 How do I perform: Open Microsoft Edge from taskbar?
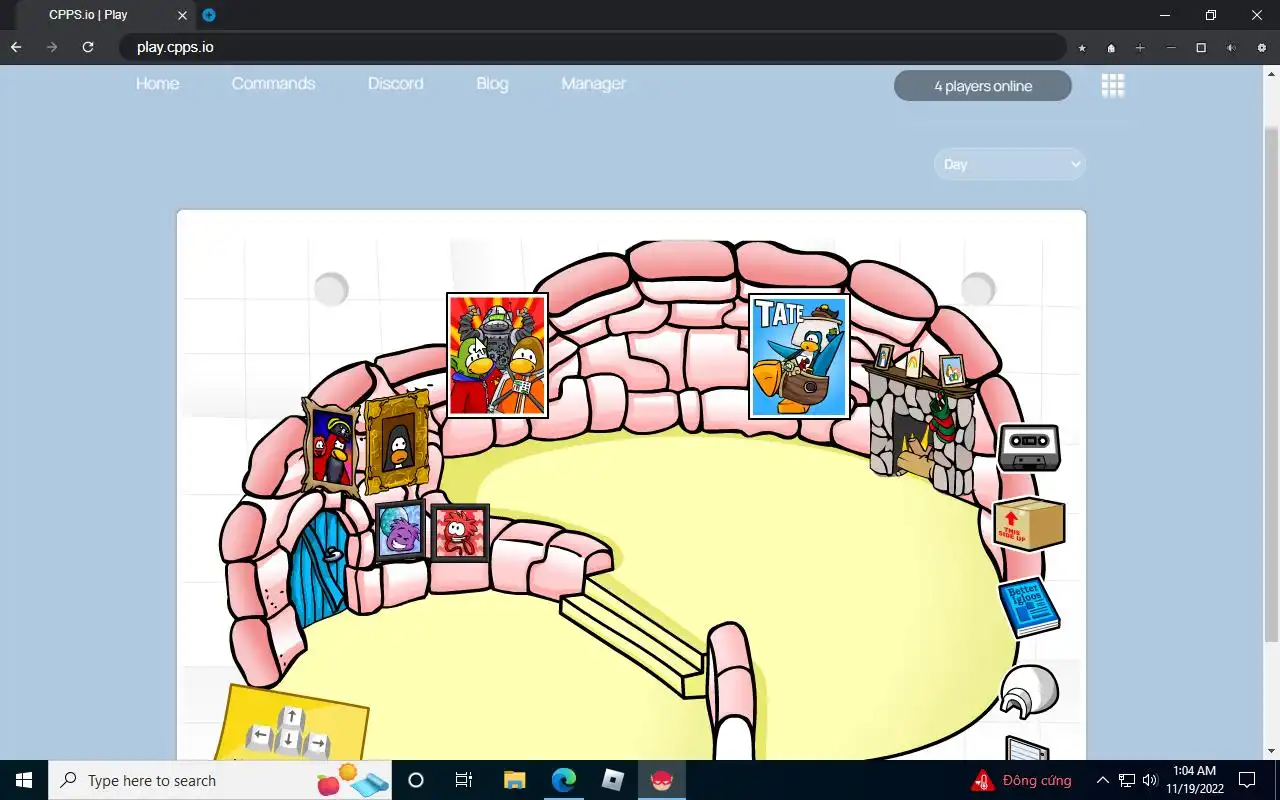coord(563,780)
